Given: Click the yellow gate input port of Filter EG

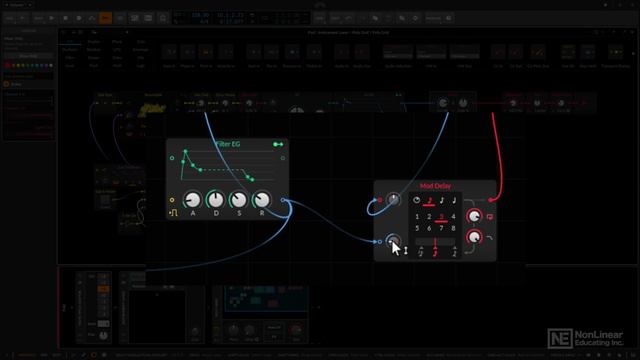Looking at the screenshot, I should click(x=172, y=200).
